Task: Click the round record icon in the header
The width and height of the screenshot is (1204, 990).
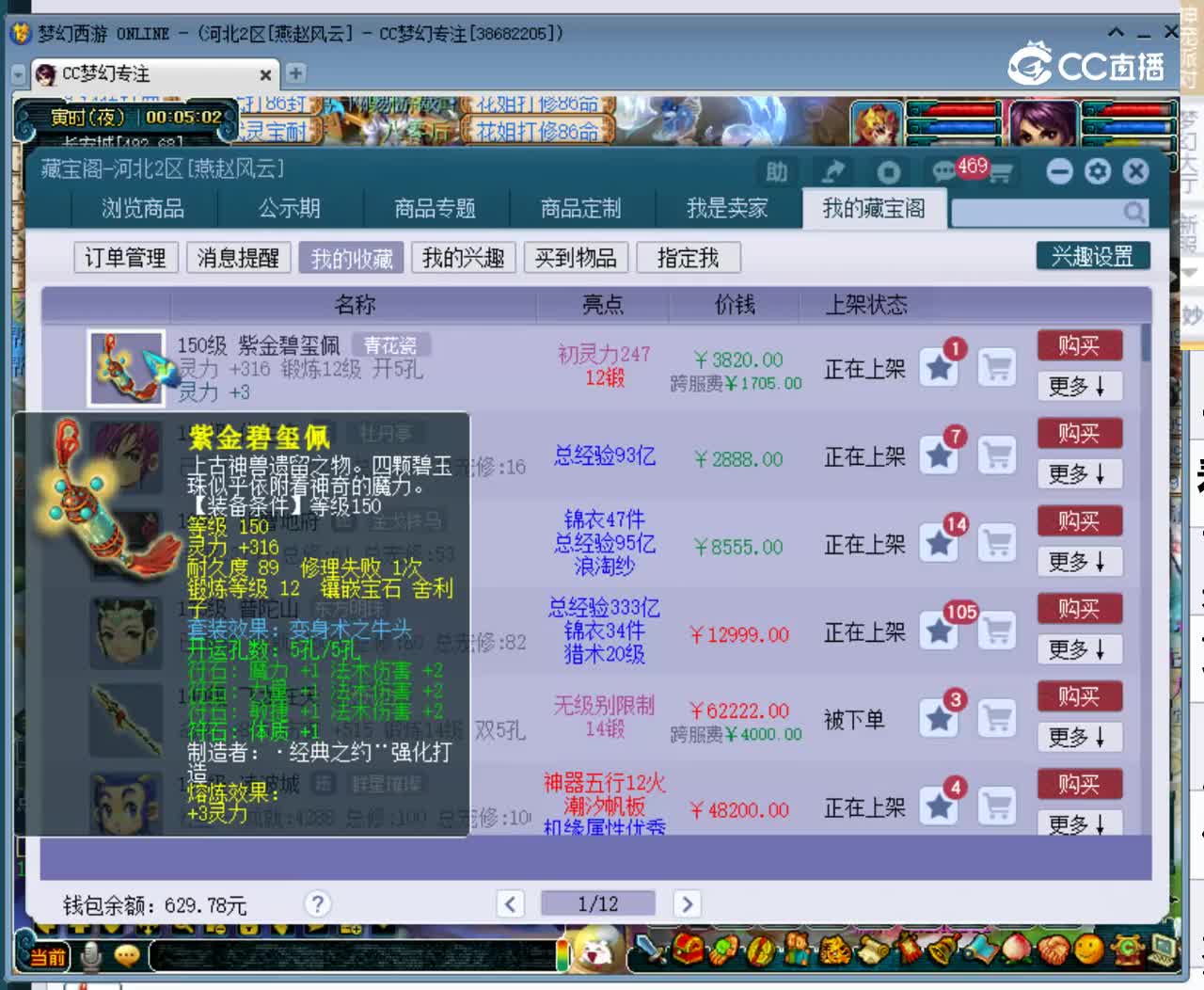Action: (x=889, y=171)
